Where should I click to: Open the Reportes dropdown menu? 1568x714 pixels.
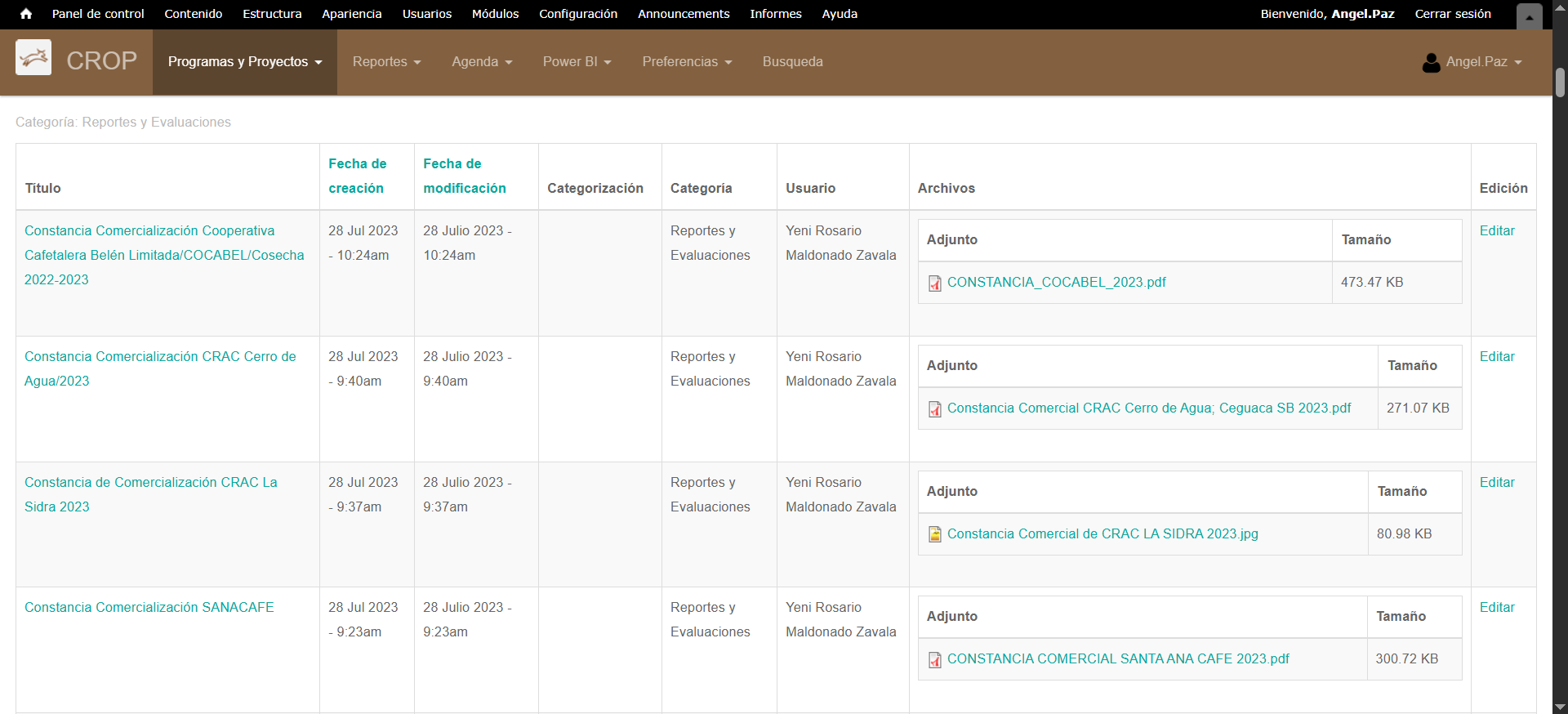click(386, 62)
